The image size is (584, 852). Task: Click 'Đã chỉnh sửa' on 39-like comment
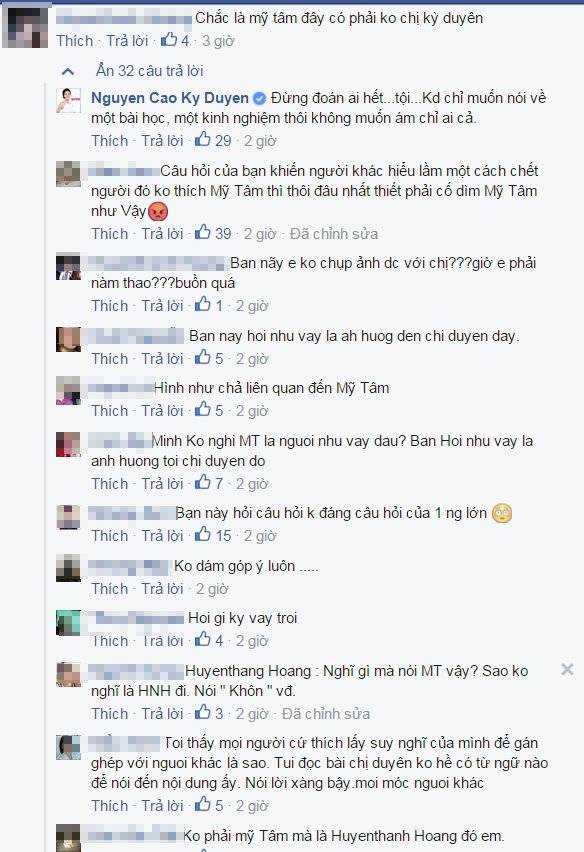coord(334,234)
